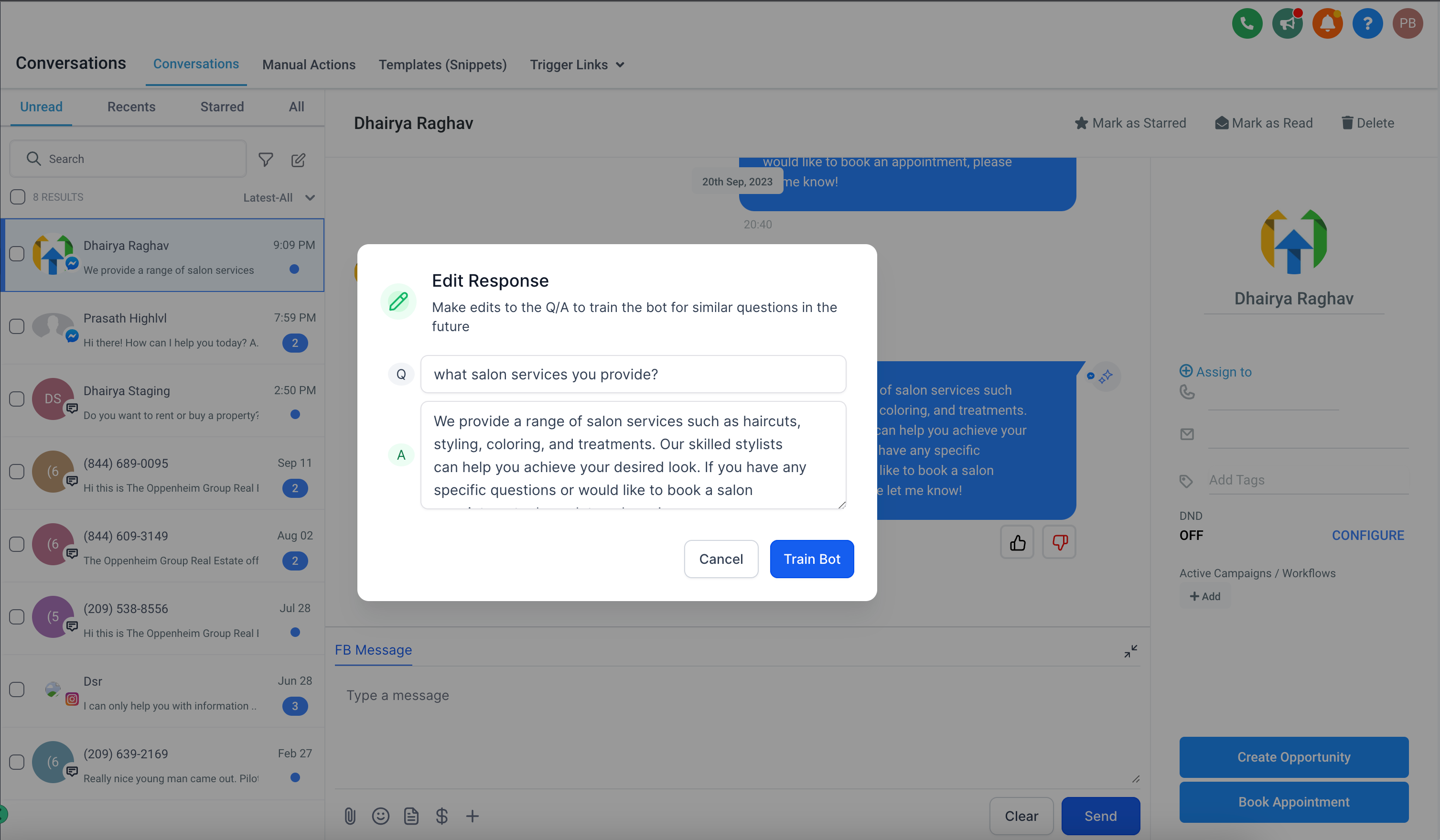
Task: Click the thumbs up reaction icon
Action: [1018, 541]
